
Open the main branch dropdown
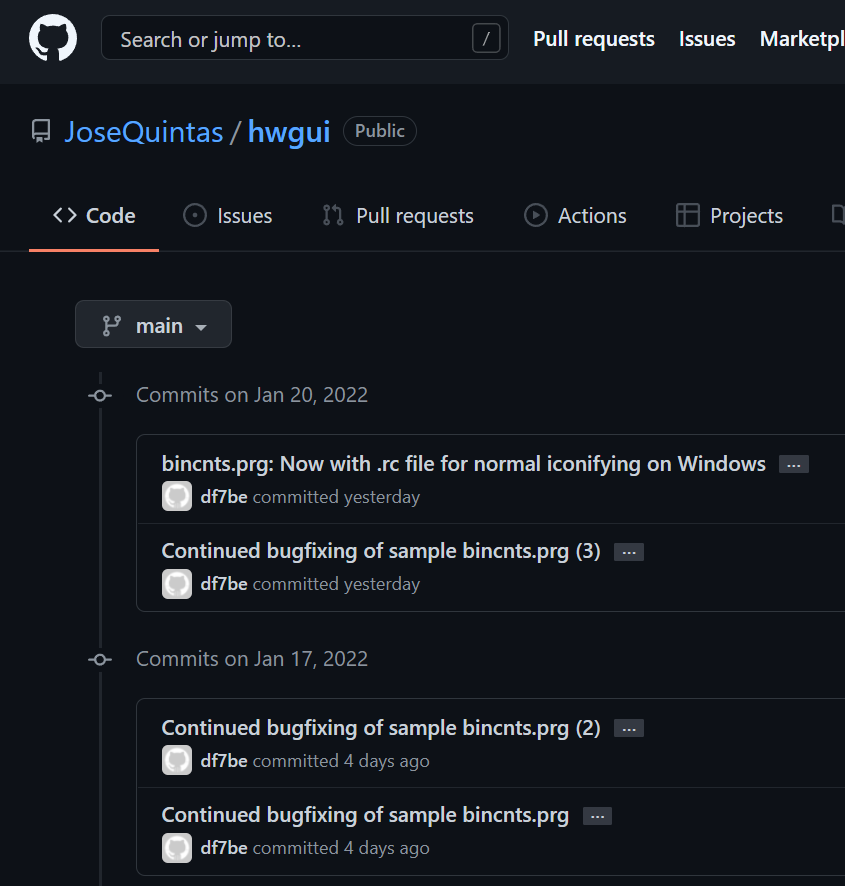tap(153, 325)
